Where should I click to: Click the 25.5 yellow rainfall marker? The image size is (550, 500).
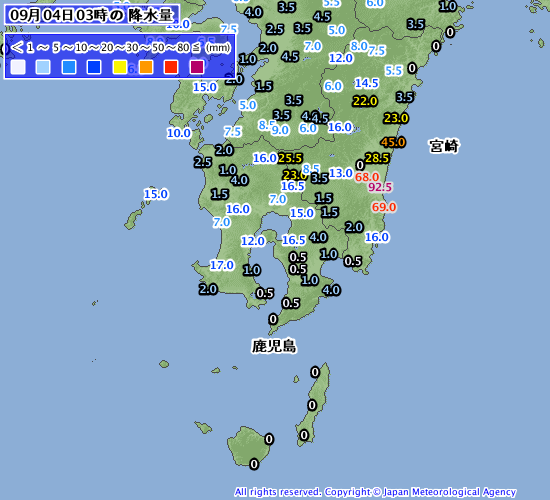coord(290,158)
